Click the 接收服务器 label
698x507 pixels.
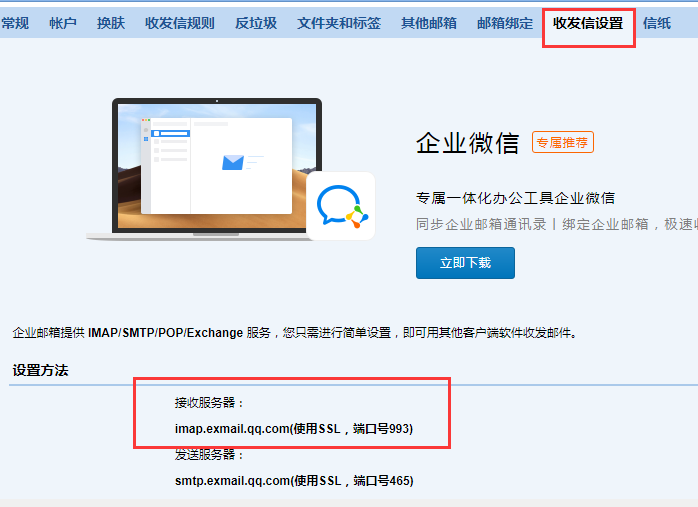209,403
